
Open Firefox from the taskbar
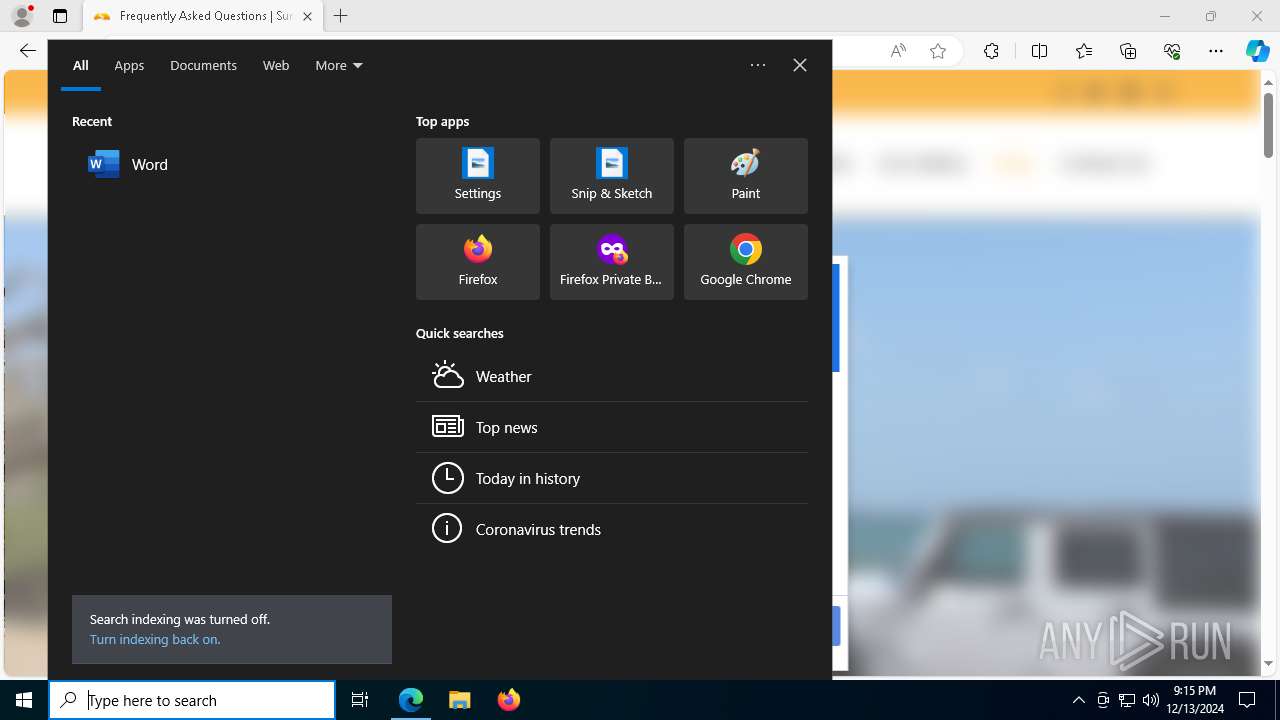click(509, 700)
